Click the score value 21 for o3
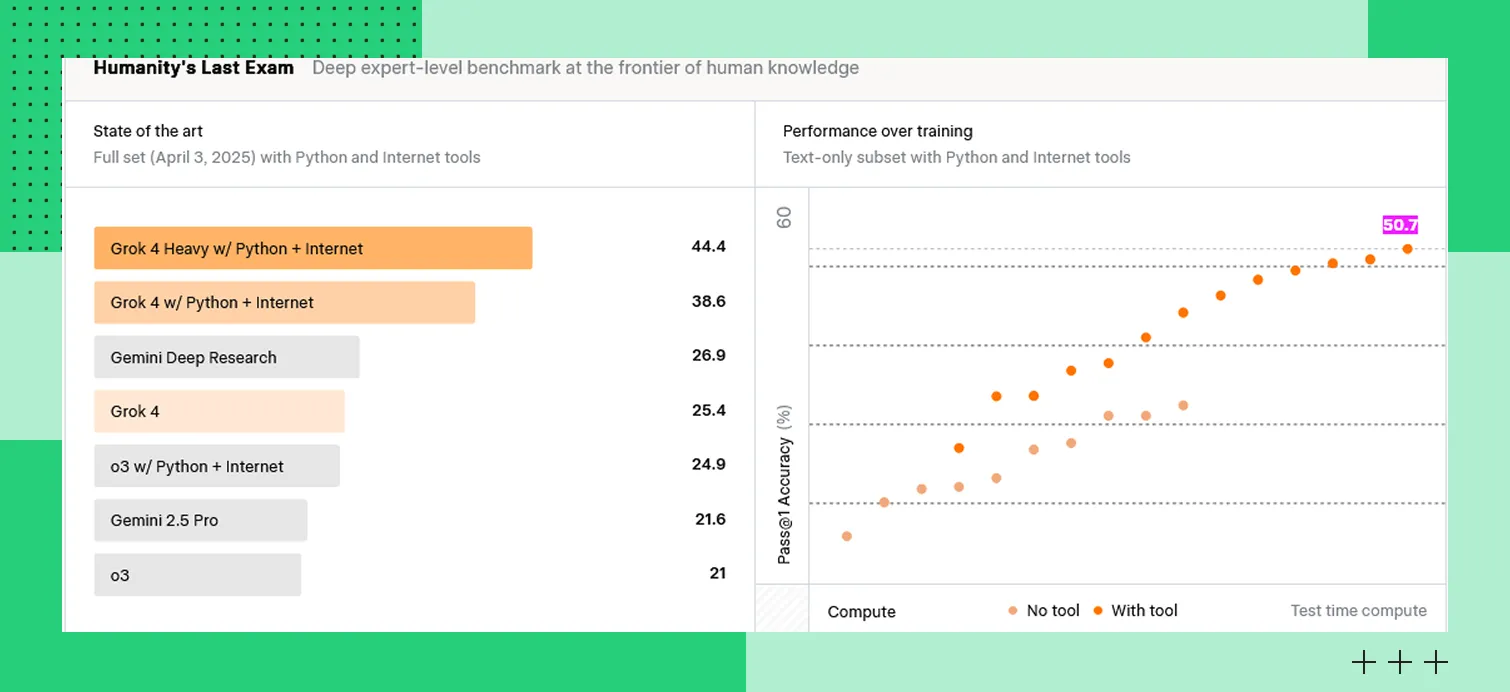 (x=717, y=573)
